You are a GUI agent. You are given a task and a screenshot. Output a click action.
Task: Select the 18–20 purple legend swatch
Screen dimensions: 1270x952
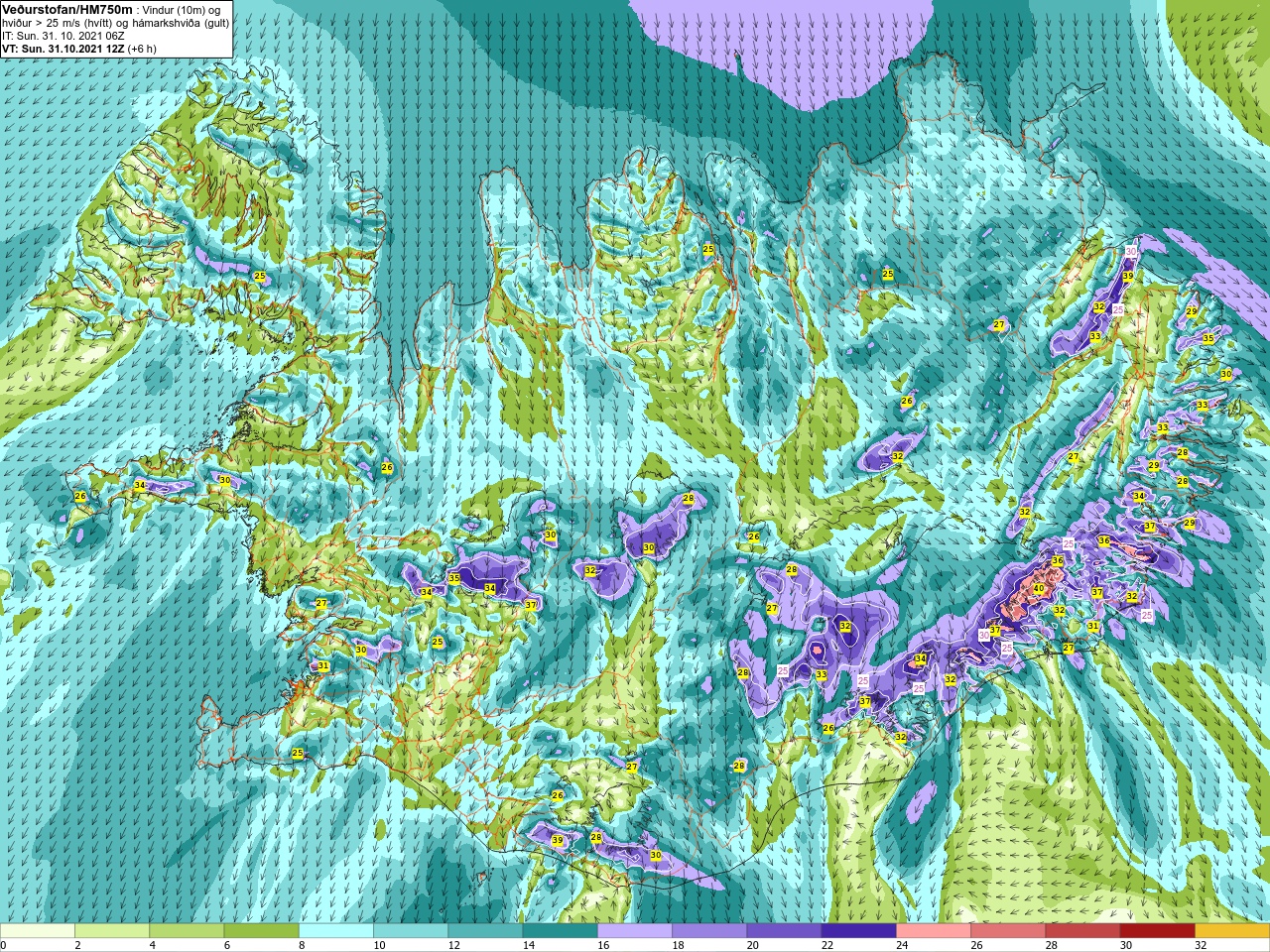(x=709, y=931)
